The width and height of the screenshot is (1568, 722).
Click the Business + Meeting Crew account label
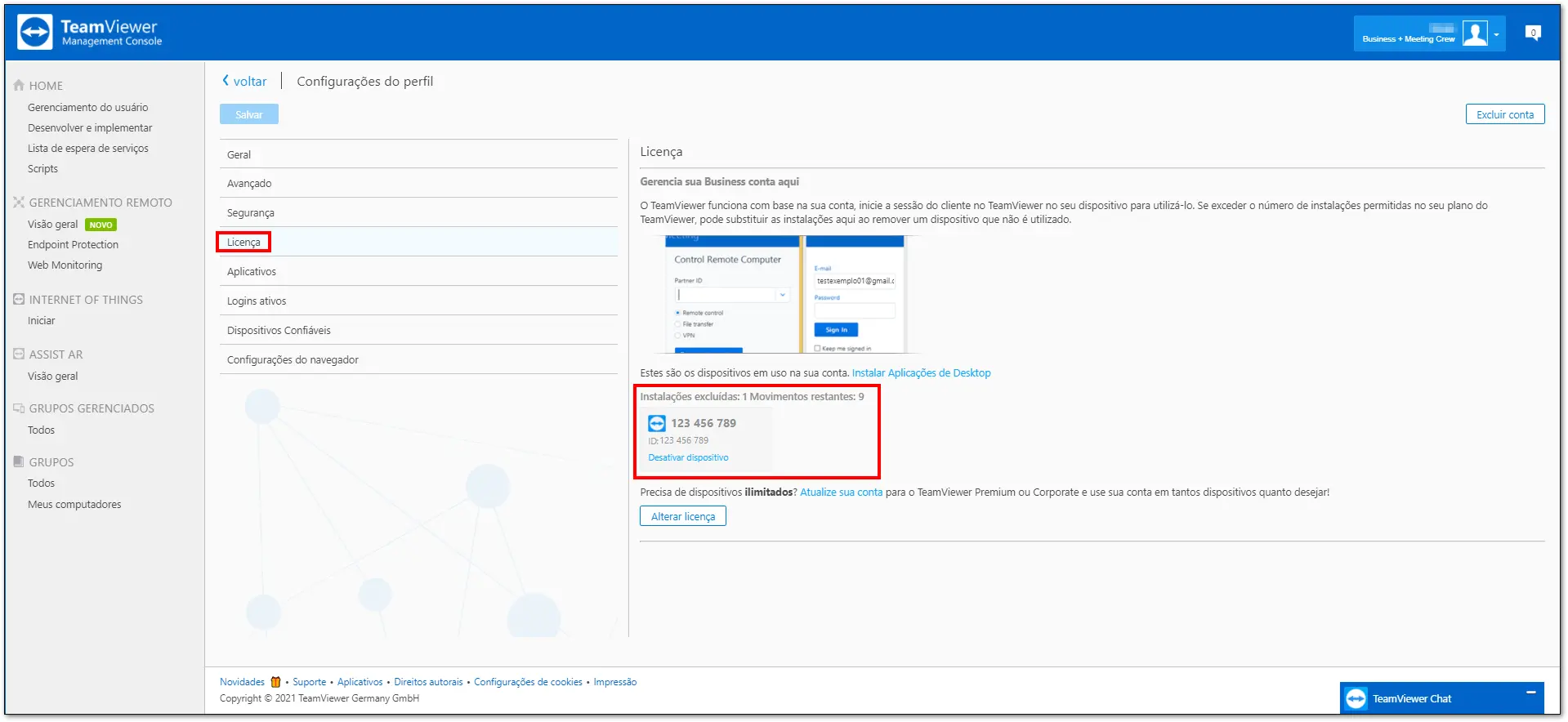[x=1409, y=38]
